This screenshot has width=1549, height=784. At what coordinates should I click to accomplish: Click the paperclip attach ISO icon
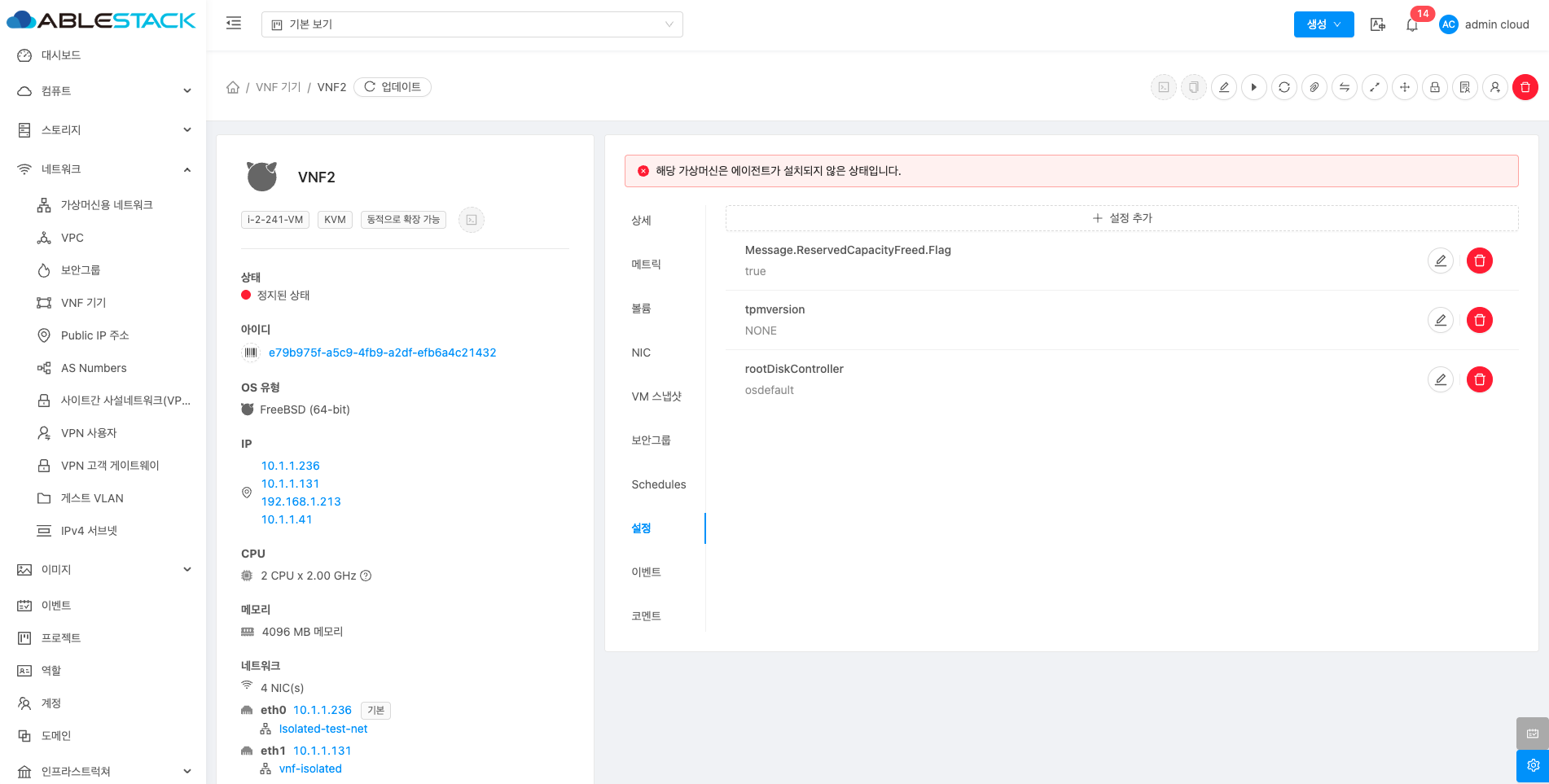coord(1314,87)
